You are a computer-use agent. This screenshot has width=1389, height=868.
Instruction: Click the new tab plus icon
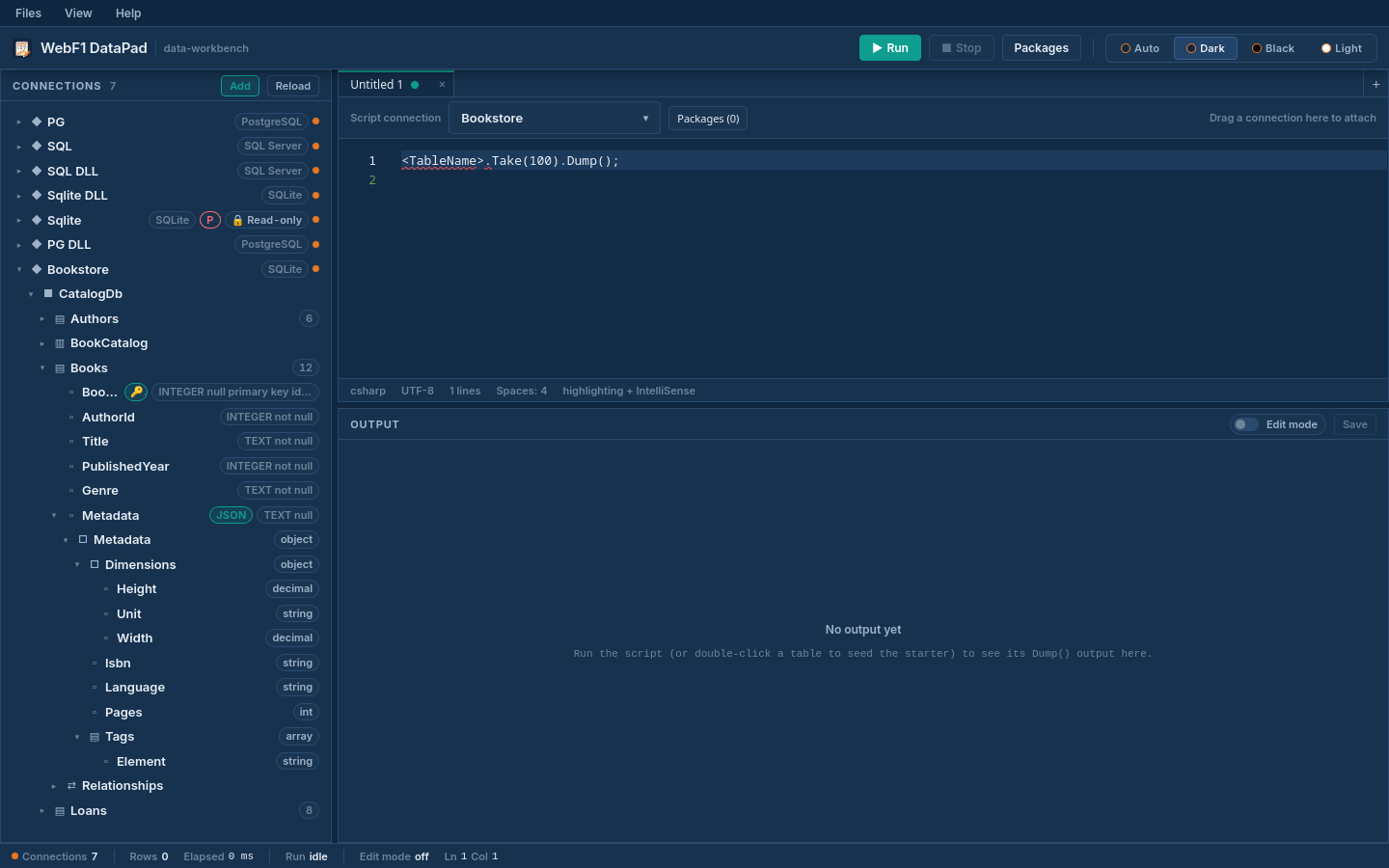pyautogui.click(x=1375, y=85)
